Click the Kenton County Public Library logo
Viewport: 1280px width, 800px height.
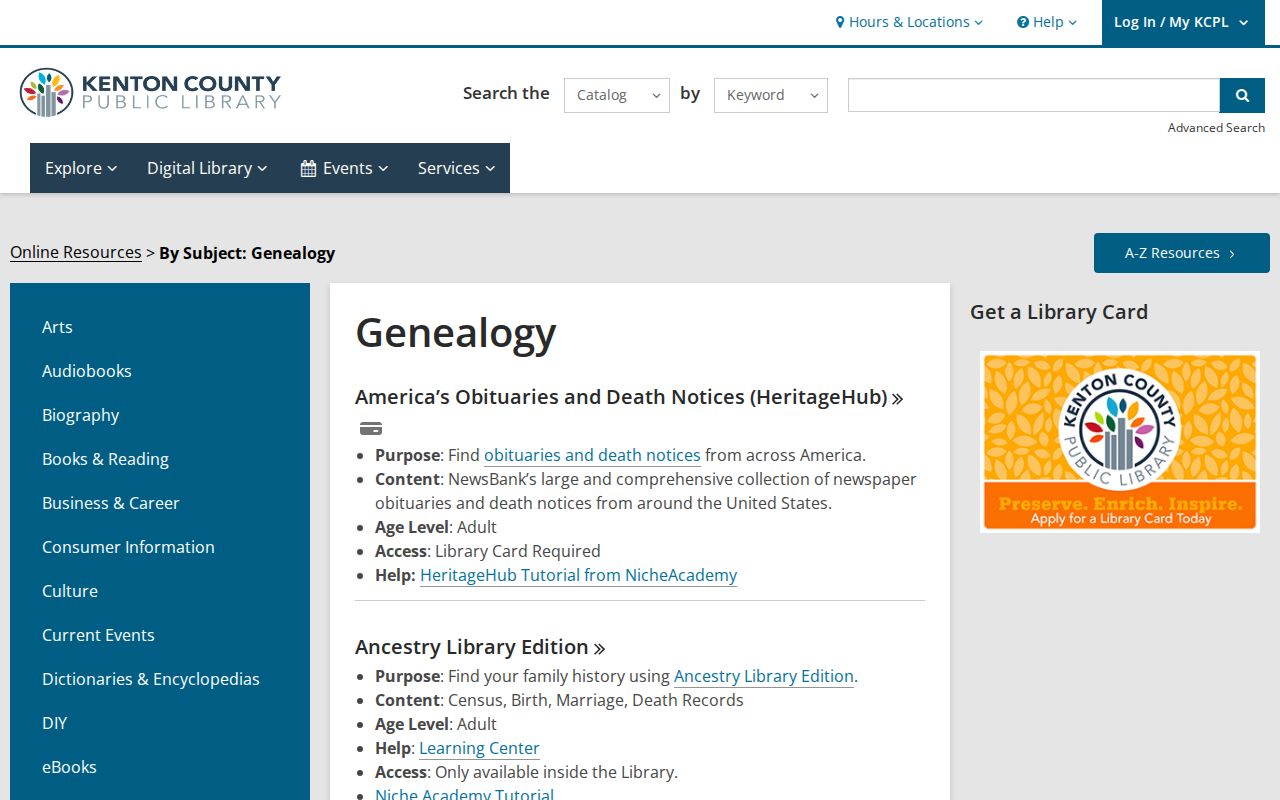click(x=150, y=93)
